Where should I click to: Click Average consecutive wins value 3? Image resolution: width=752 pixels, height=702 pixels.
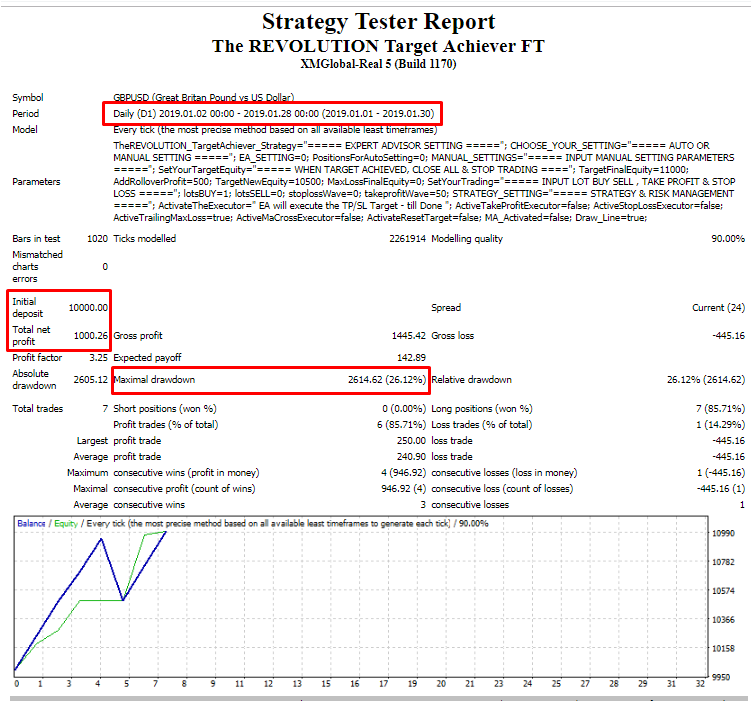(x=423, y=504)
